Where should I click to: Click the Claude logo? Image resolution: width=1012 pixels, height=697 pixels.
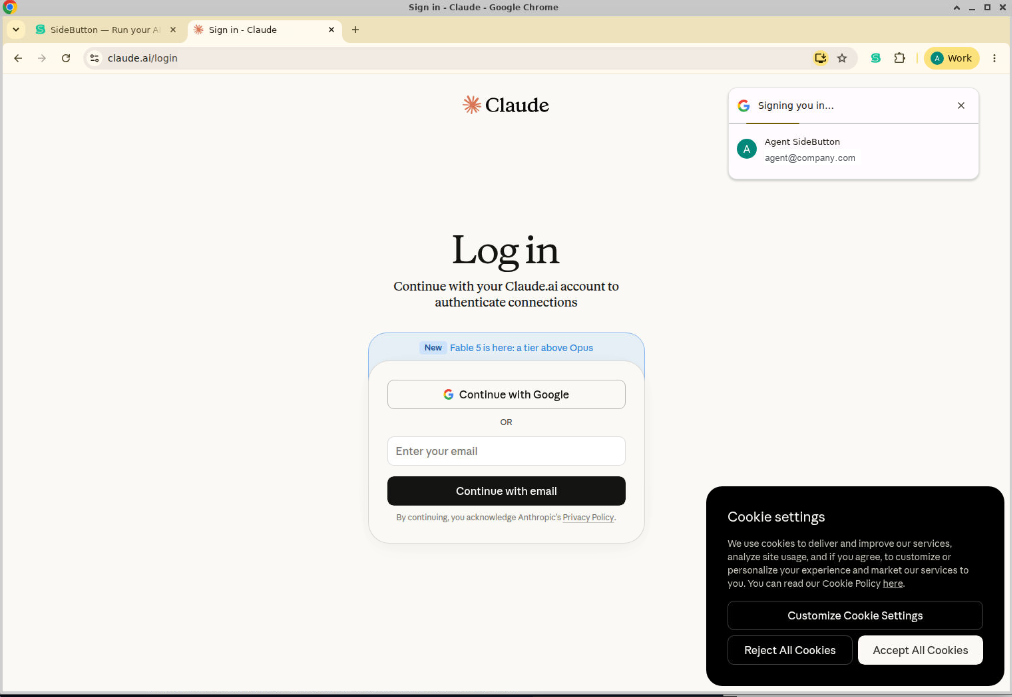pyautogui.click(x=505, y=105)
